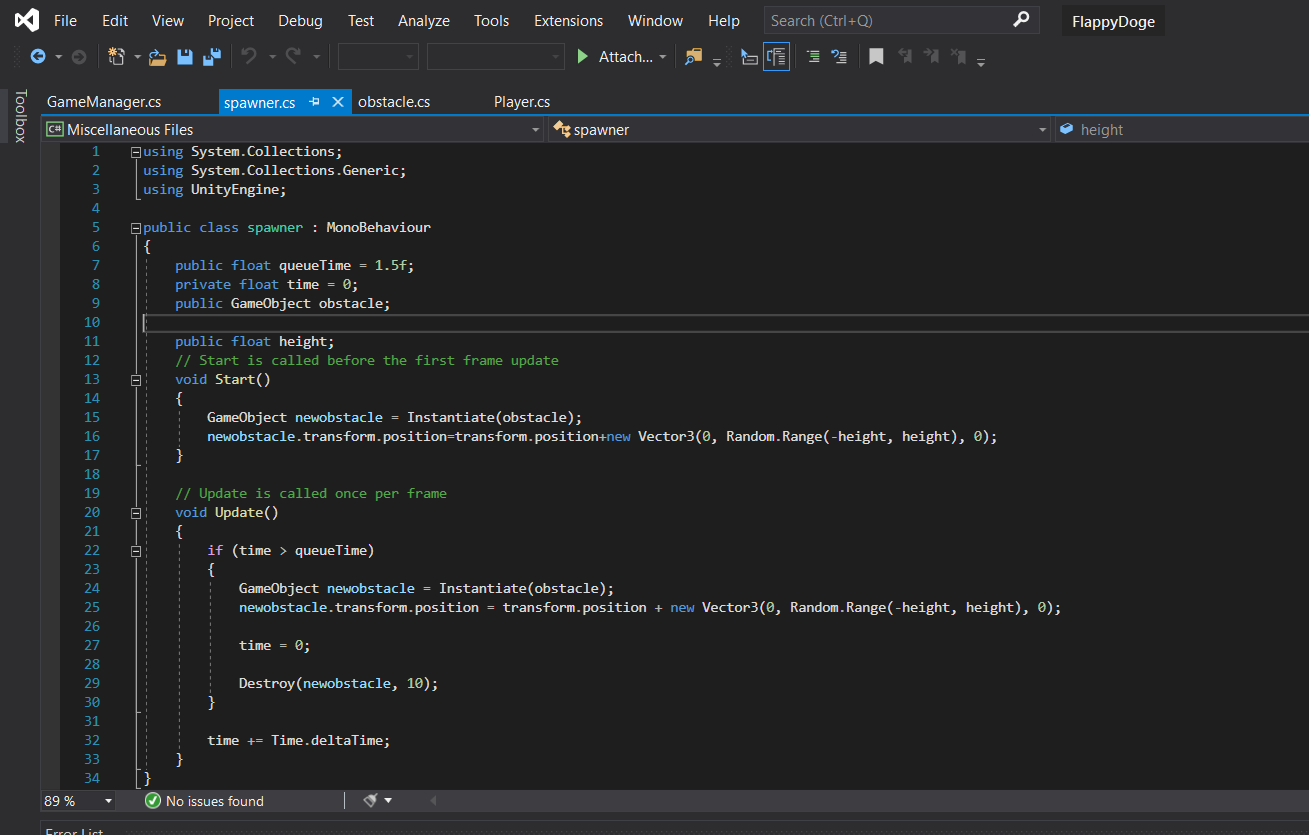Screen dimensions: 1309x835
Task: Expand the height member dropdown
Action: pos(1182,130)
